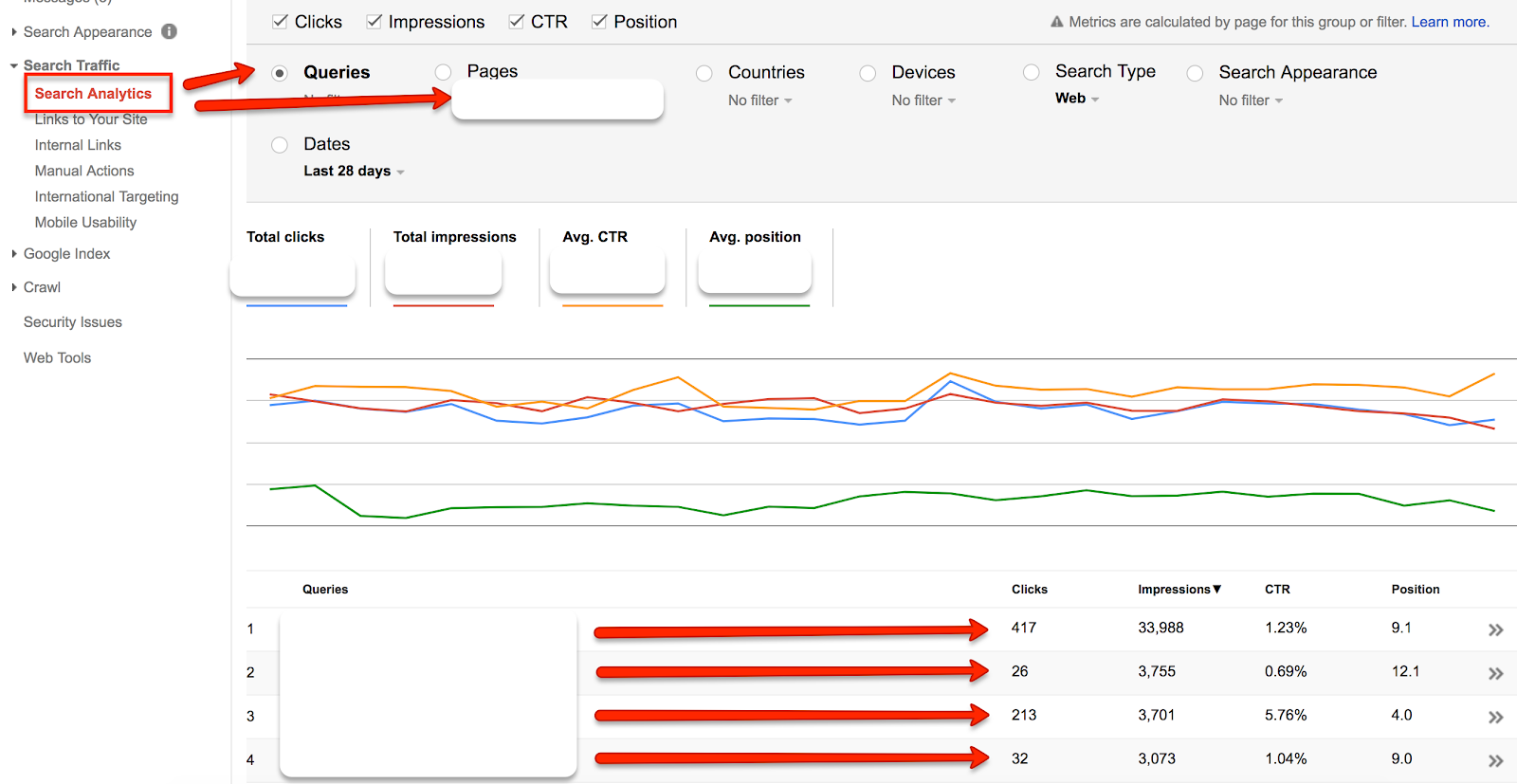Open Security Issues page

tap(73, 322)
